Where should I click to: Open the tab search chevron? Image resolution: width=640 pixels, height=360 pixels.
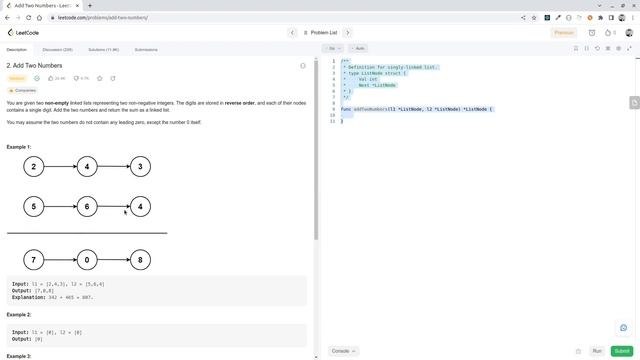pyautogui.click(x=599, y=6)
